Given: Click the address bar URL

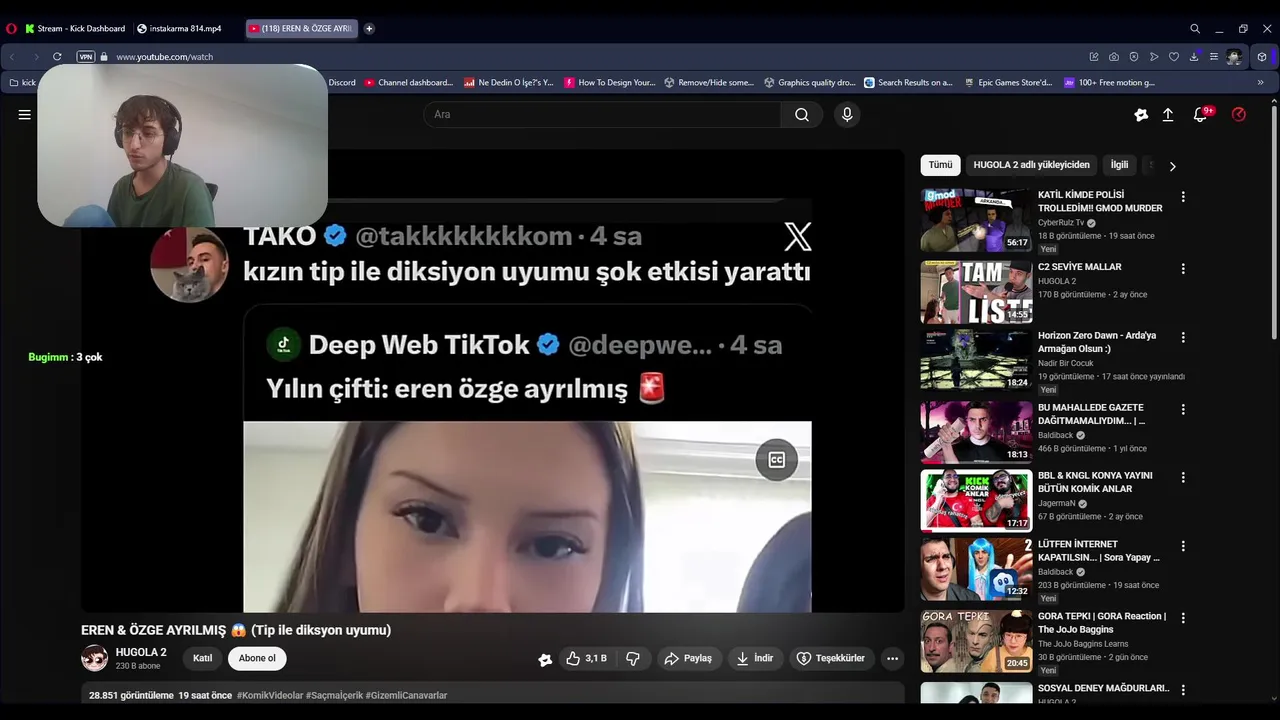Looking at the screenshot, I should tap(165, 57).
